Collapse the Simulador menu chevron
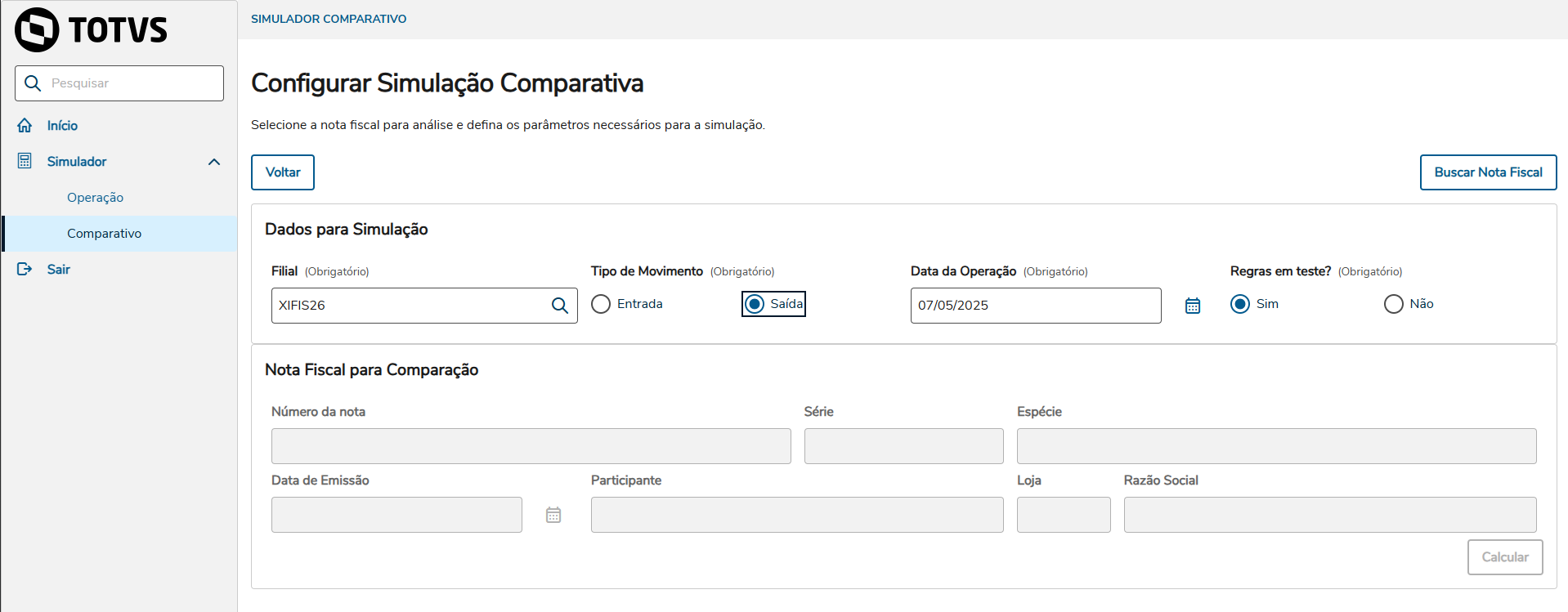This screenshot has width=1568, height=612. pos(214,162)
